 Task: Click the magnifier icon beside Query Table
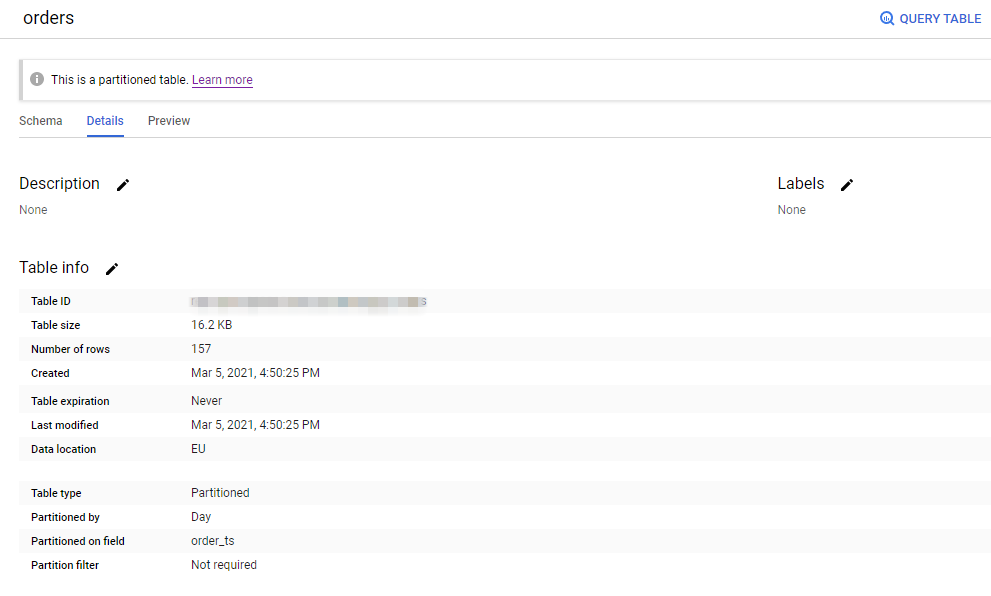[887, 19]
